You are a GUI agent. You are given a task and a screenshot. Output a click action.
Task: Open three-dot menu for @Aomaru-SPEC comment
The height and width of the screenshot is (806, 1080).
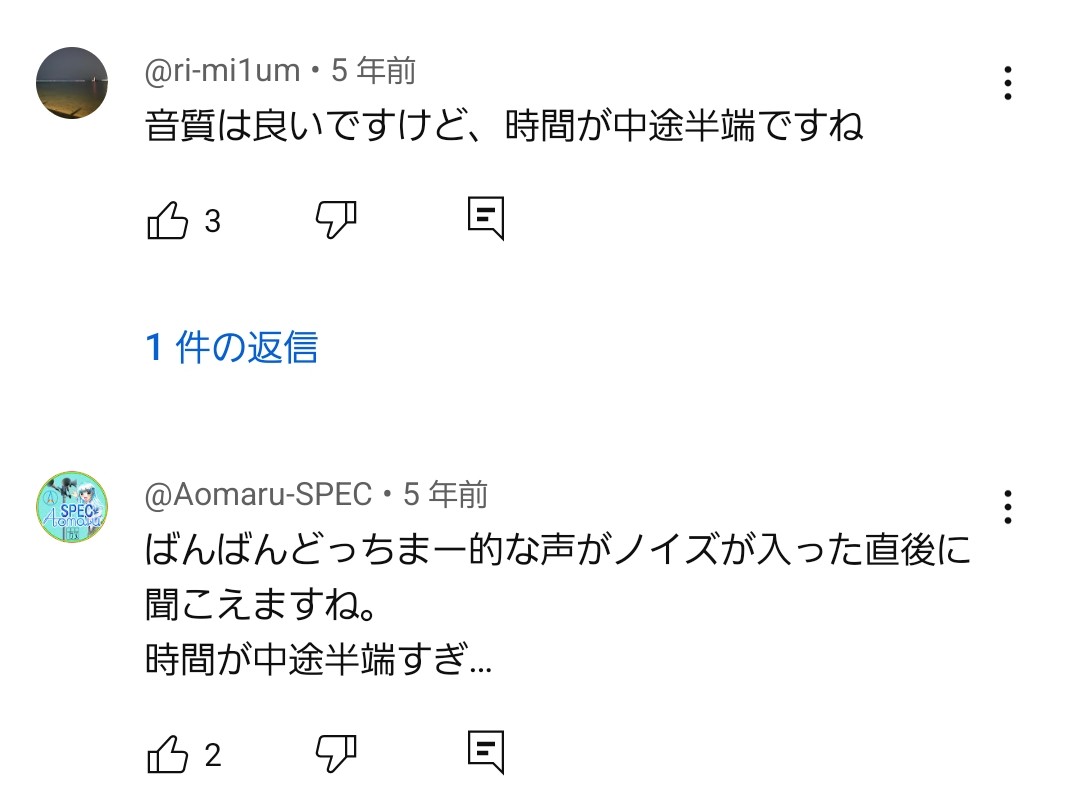tap(1008, 507)
